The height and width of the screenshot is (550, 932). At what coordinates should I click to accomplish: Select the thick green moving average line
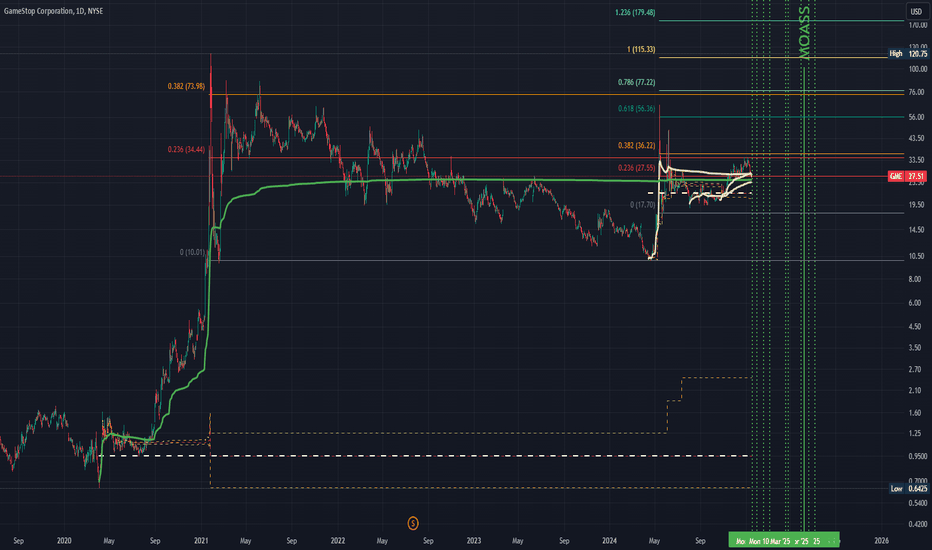click(400, 181)
